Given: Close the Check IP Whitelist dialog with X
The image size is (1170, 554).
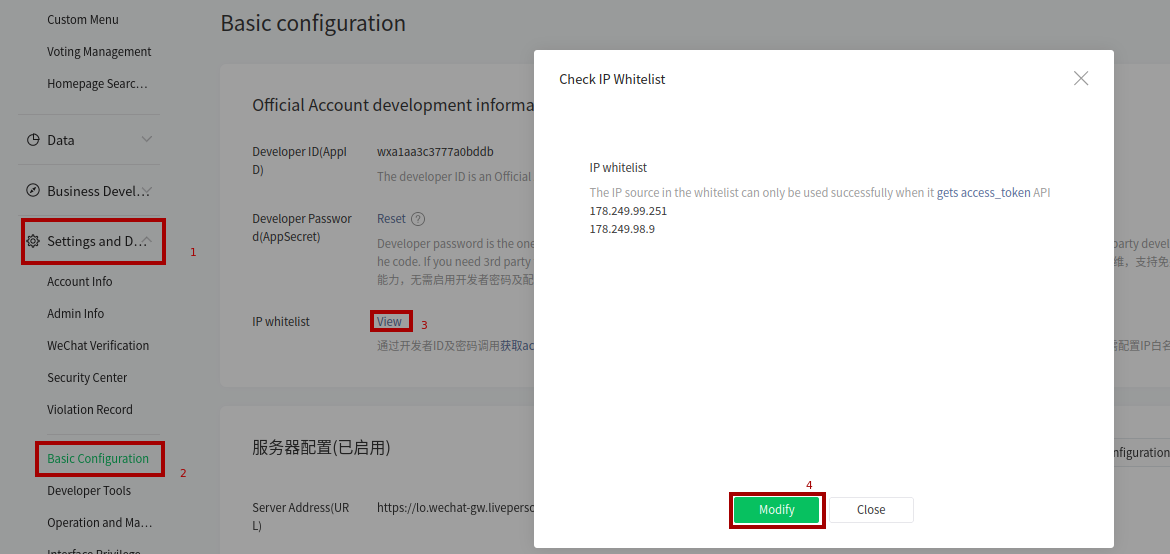Looking at the screenshot, I should click(1080, 78).
